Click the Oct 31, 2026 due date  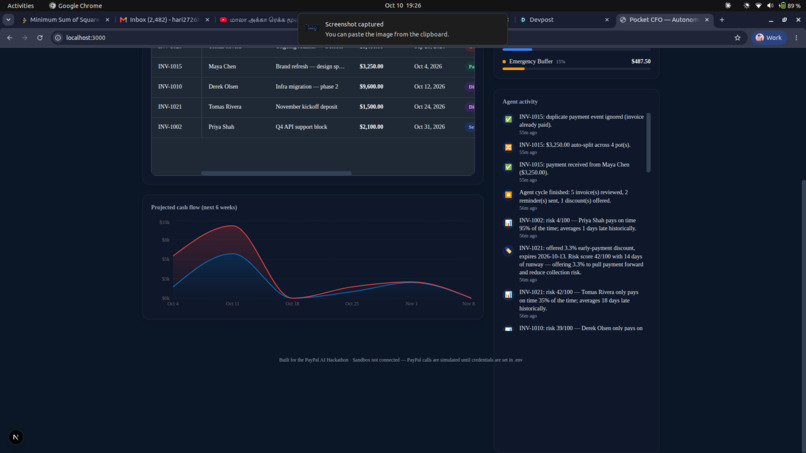[429, 126]
